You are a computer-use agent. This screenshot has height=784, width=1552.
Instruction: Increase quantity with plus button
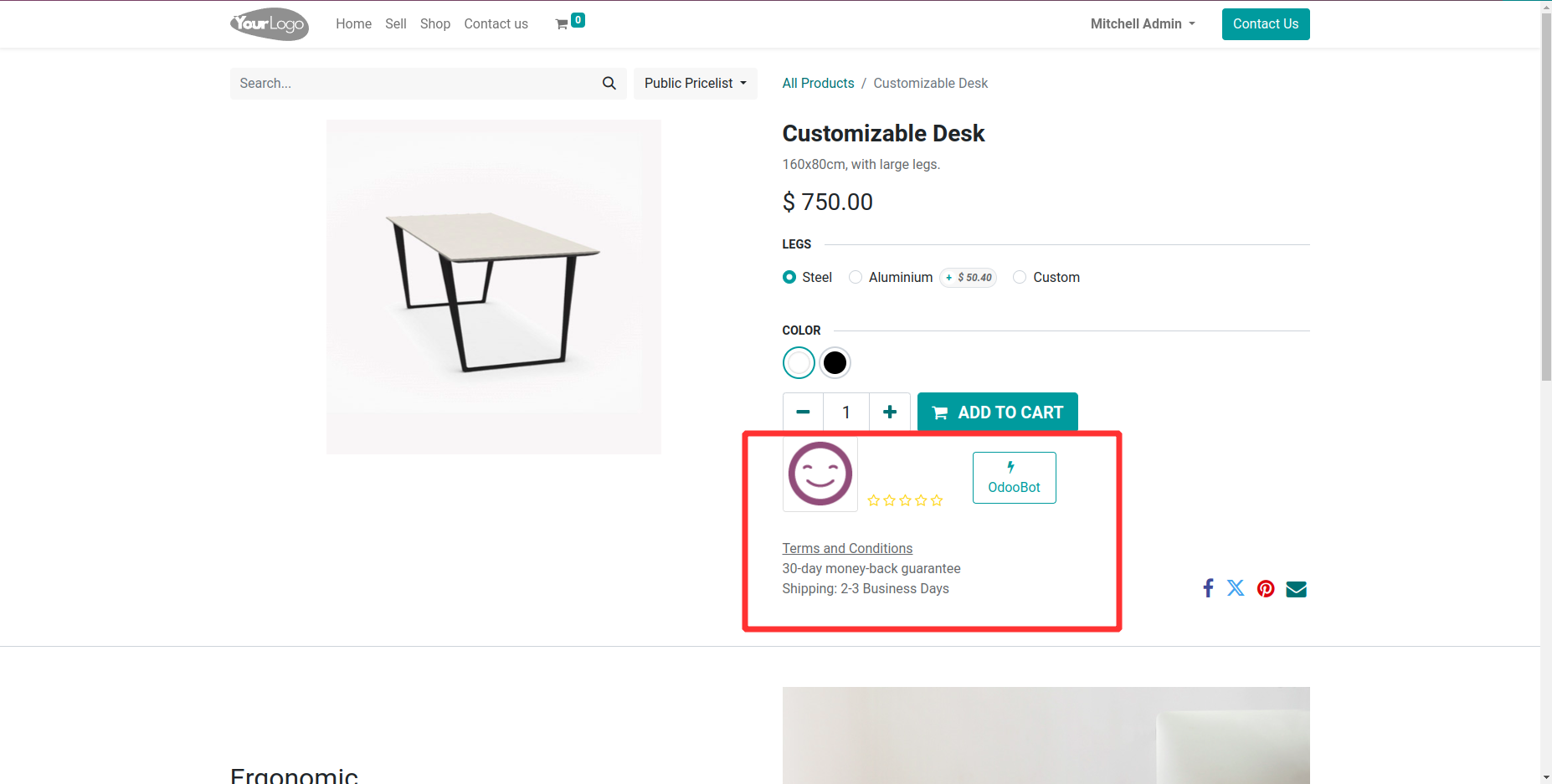tap(890, 412)
